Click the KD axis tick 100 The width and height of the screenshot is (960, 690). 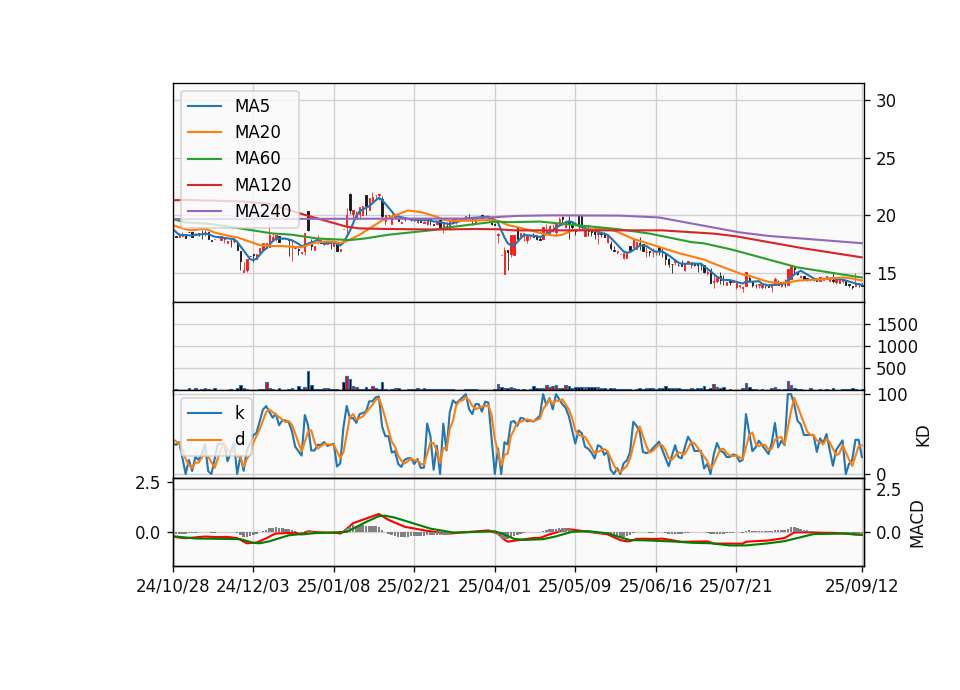(892, 395)
